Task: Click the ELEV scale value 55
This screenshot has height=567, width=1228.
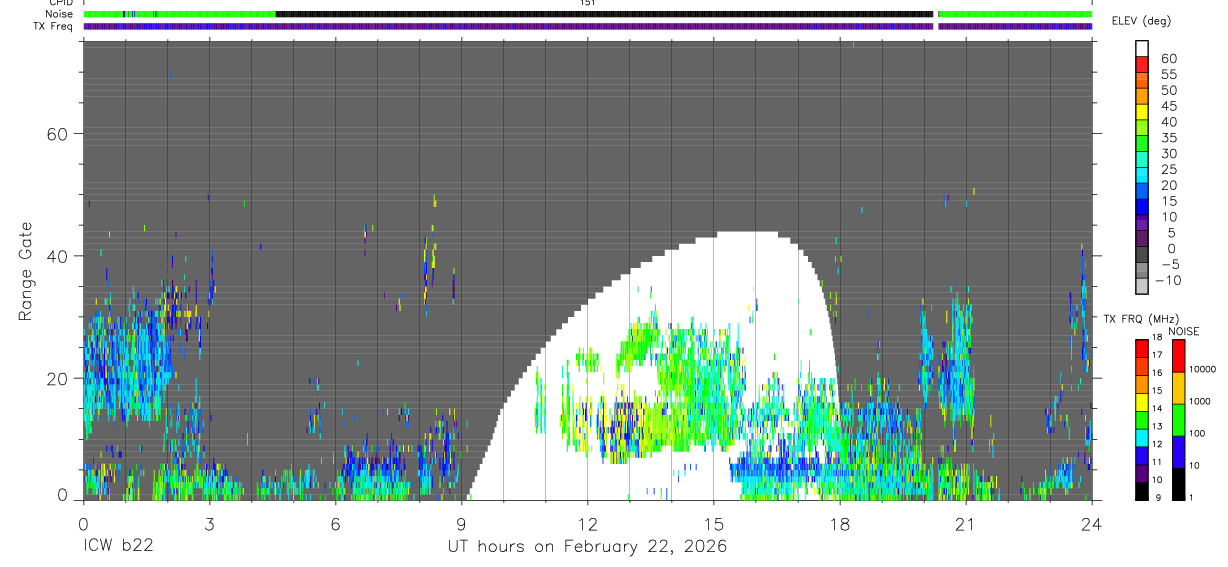Action: point(1168,75)
